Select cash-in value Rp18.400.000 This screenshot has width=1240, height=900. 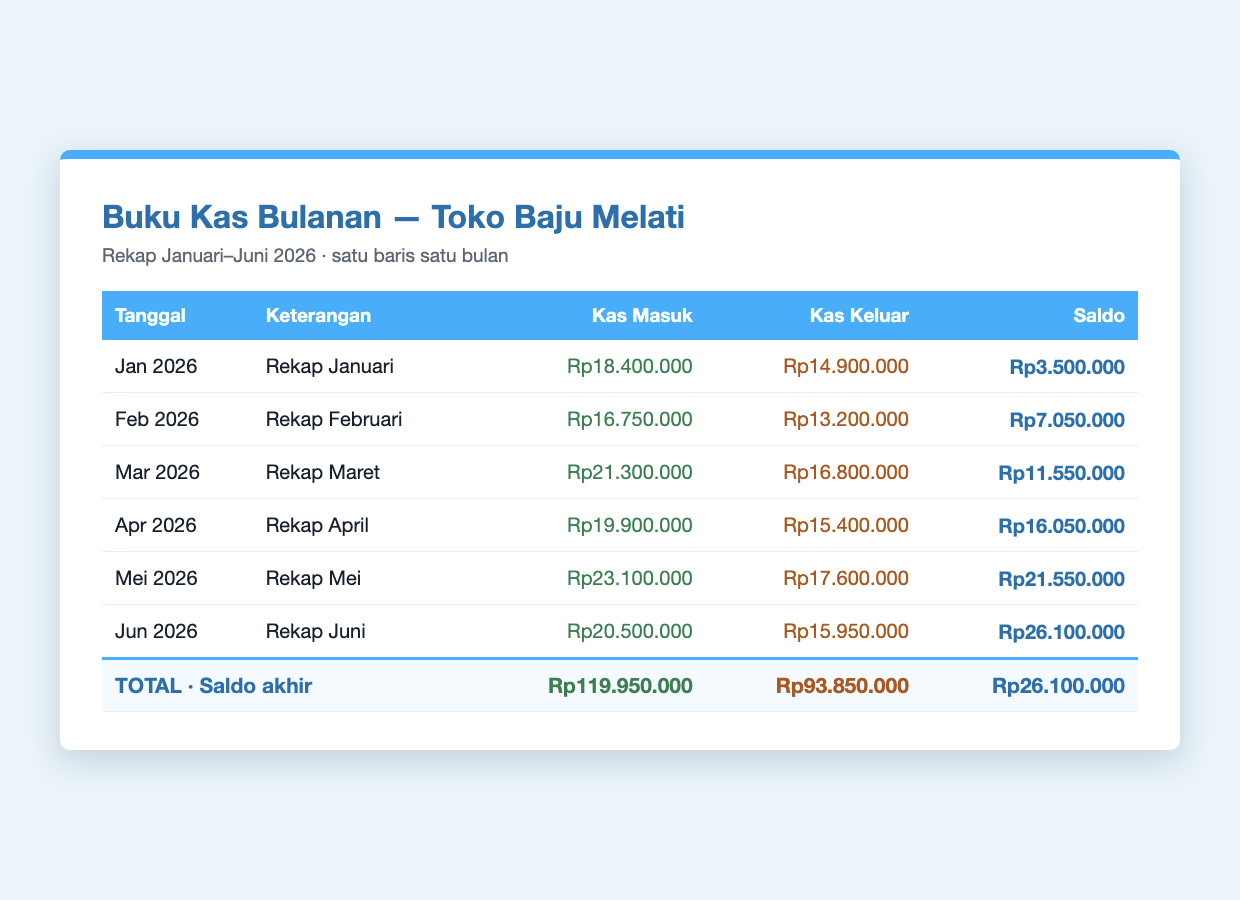point(629,367)
